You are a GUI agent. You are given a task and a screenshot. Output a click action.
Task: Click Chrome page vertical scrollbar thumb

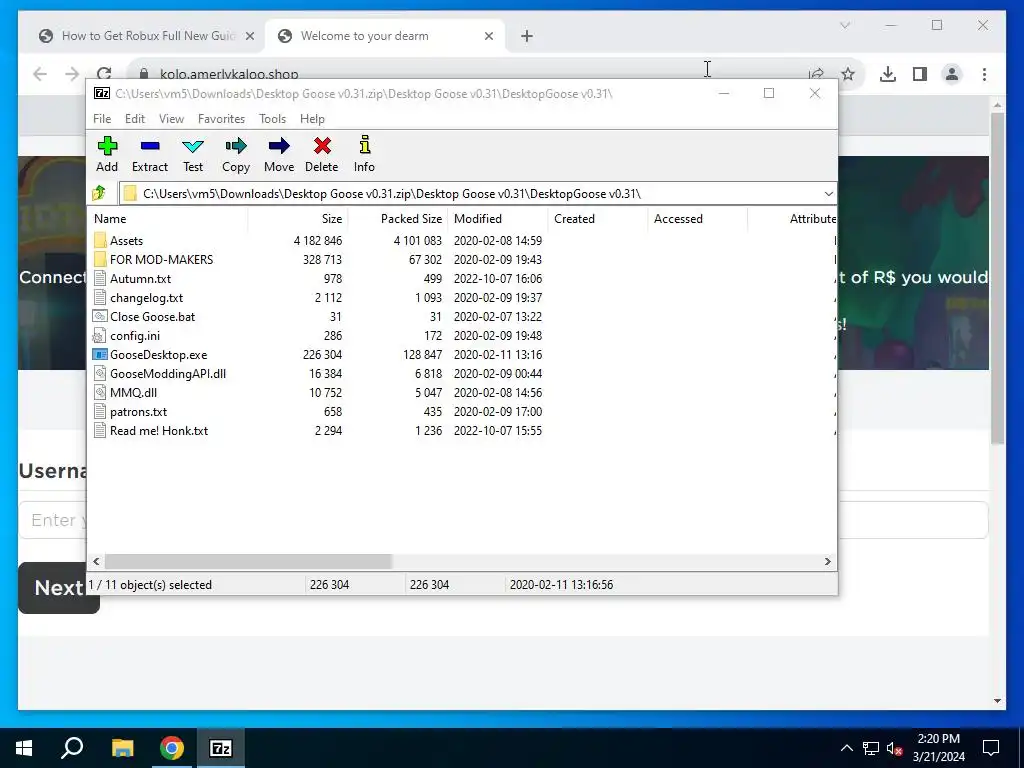[x=997, y=280]
